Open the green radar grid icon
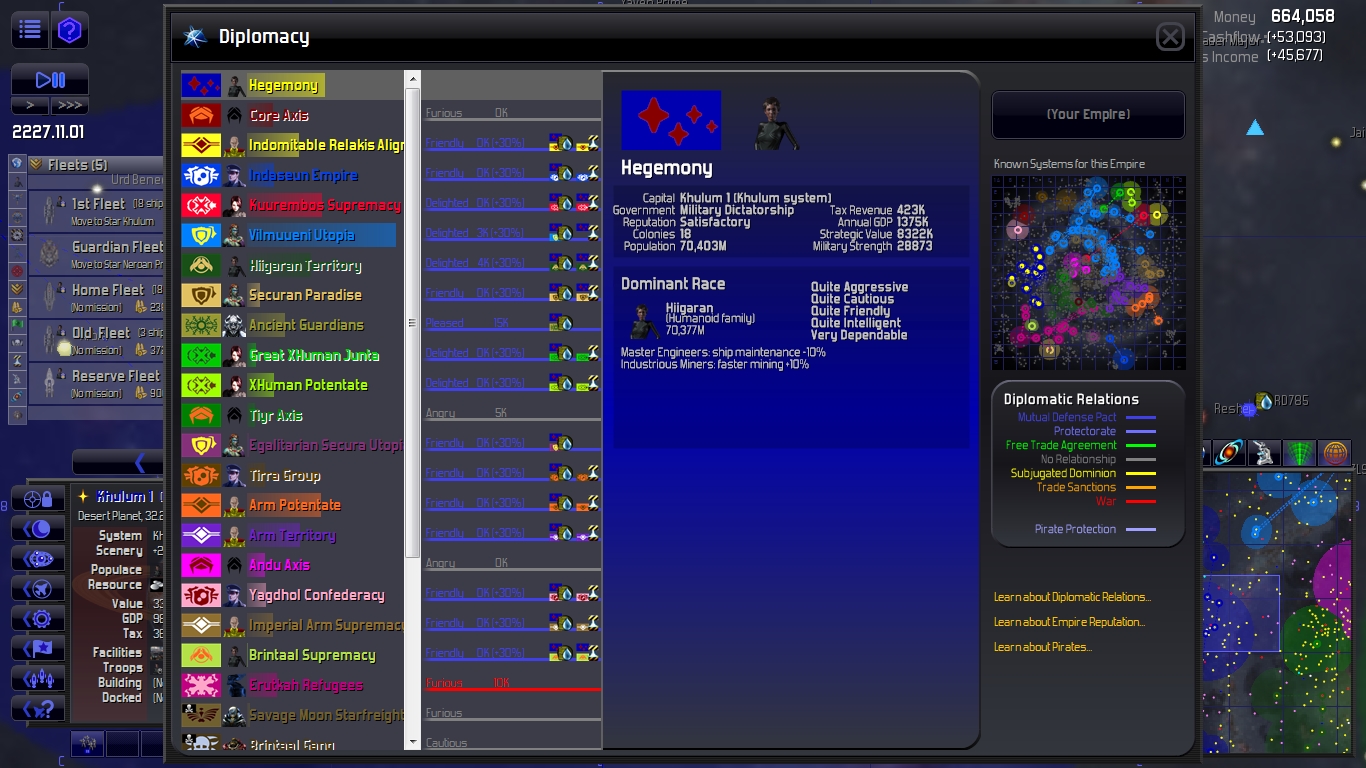 tap(1300, 453)
